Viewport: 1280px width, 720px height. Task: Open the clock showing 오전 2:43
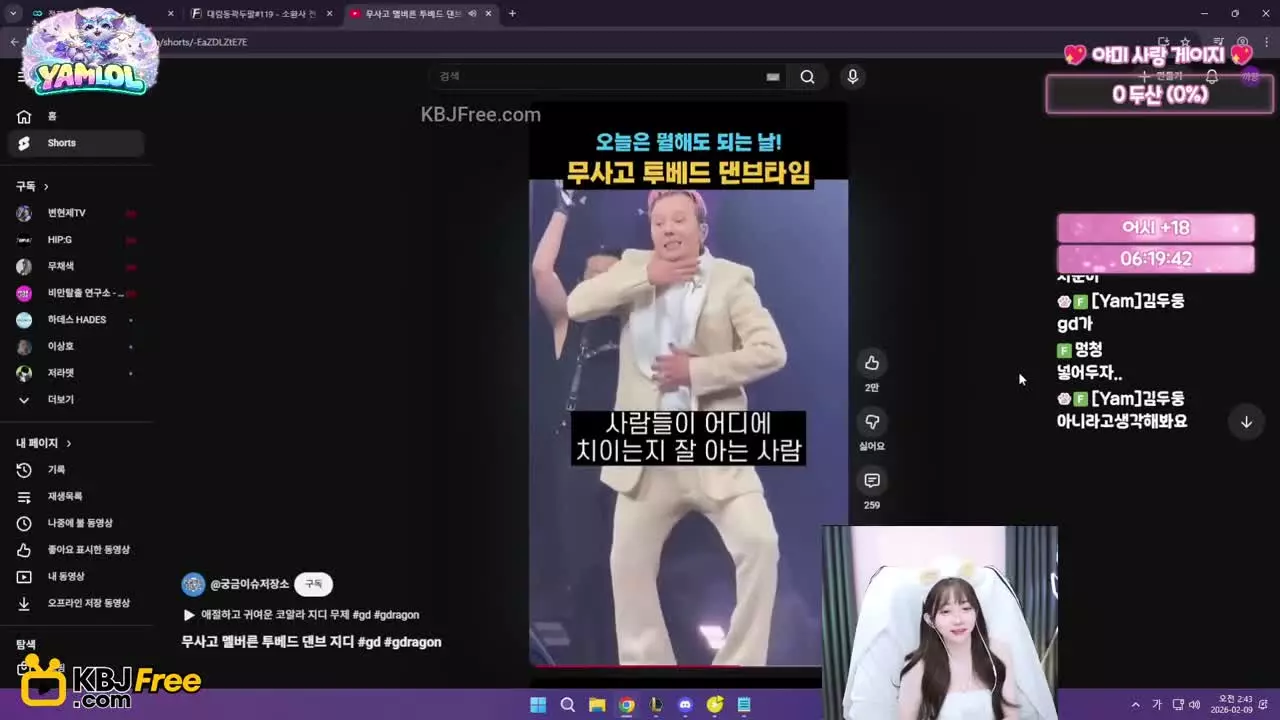1230,705
